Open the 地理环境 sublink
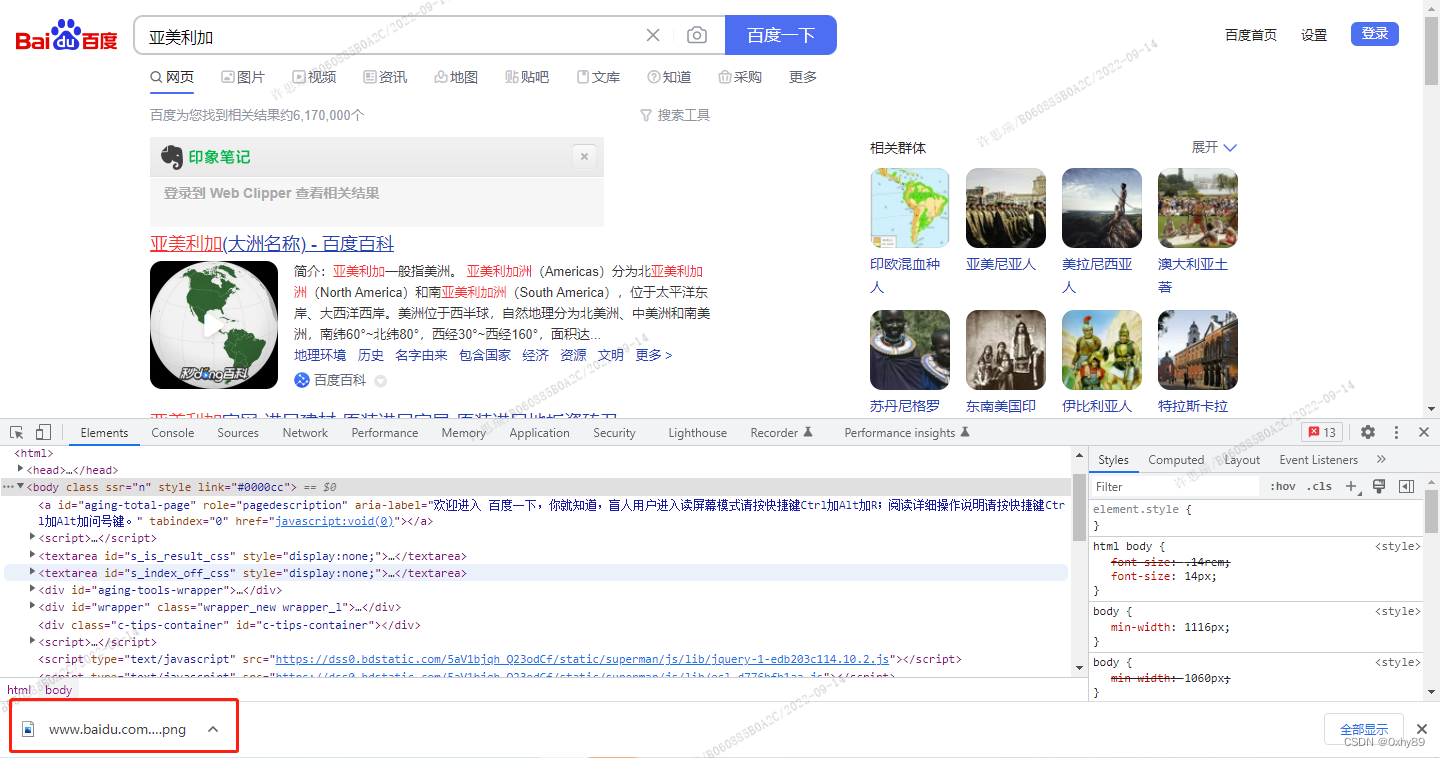1440x758 pixels. tap(320, 355)
